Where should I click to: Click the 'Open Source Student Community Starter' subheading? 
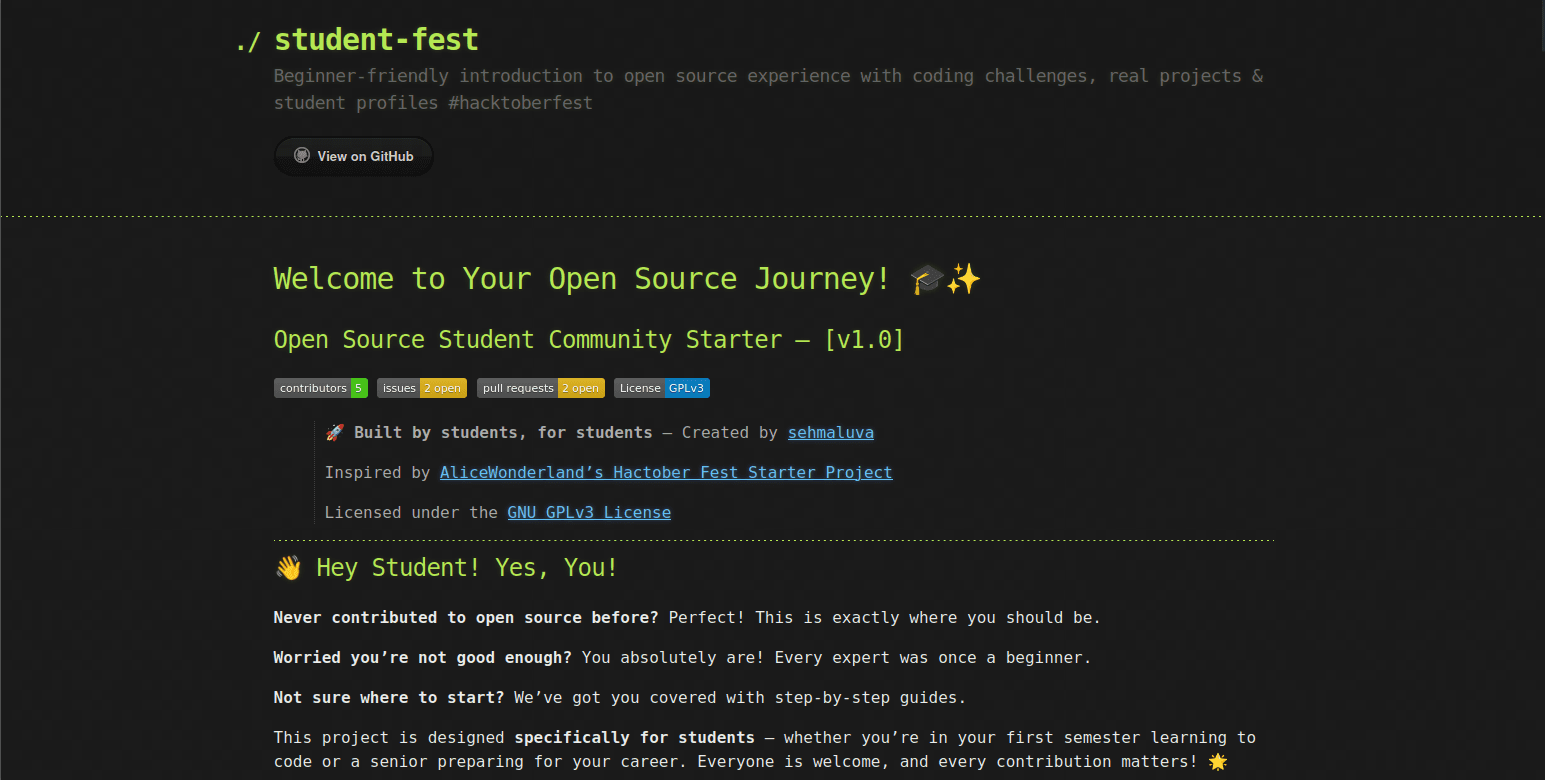click(588, 340)
